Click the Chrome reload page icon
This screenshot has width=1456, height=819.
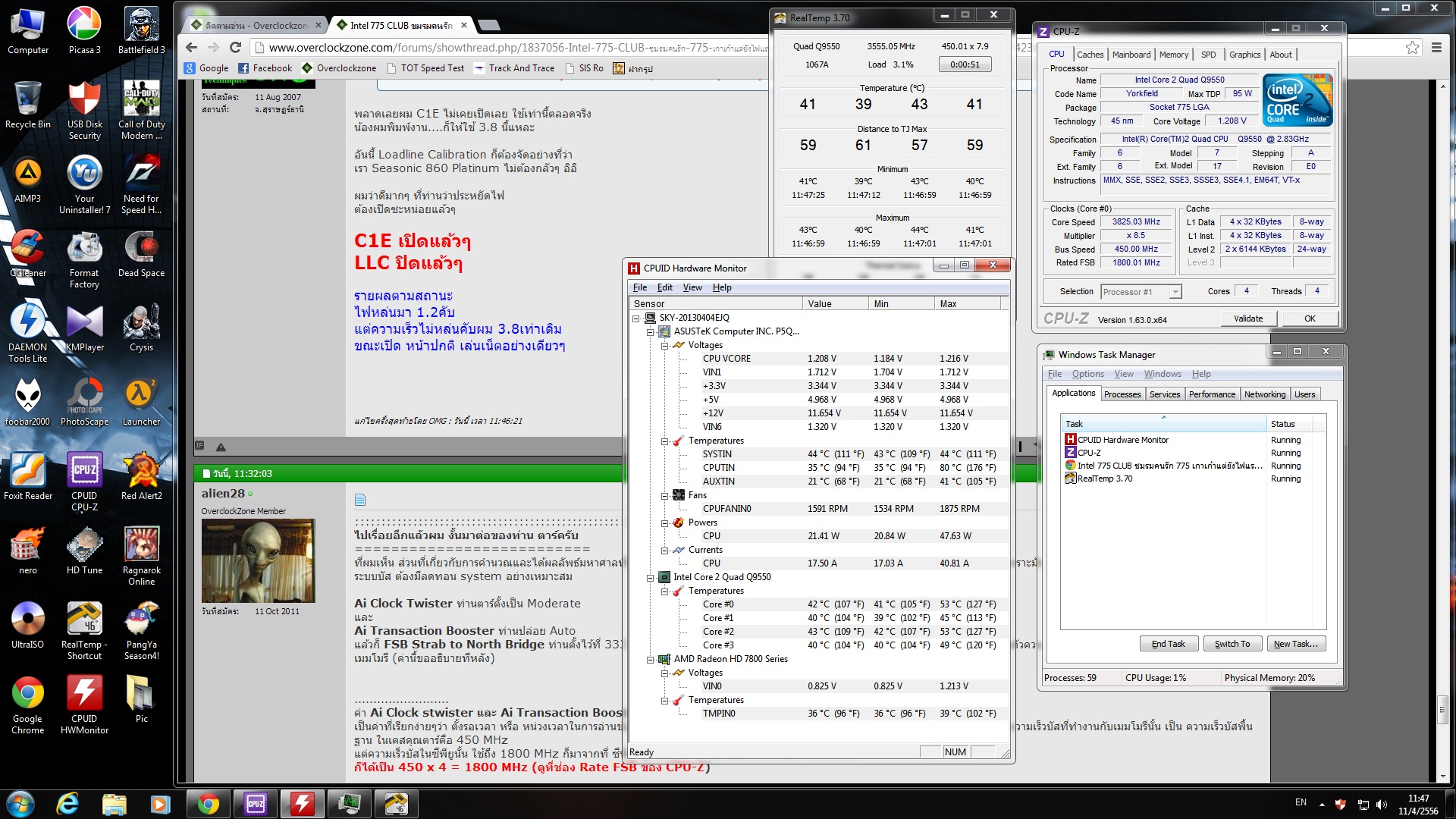pos(235,48)
